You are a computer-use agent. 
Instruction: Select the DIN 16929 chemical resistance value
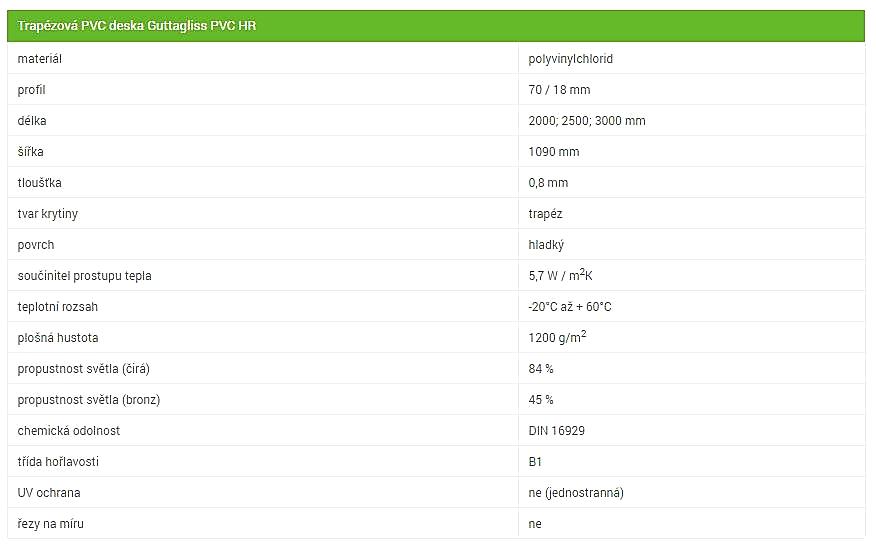click(556, 431)
